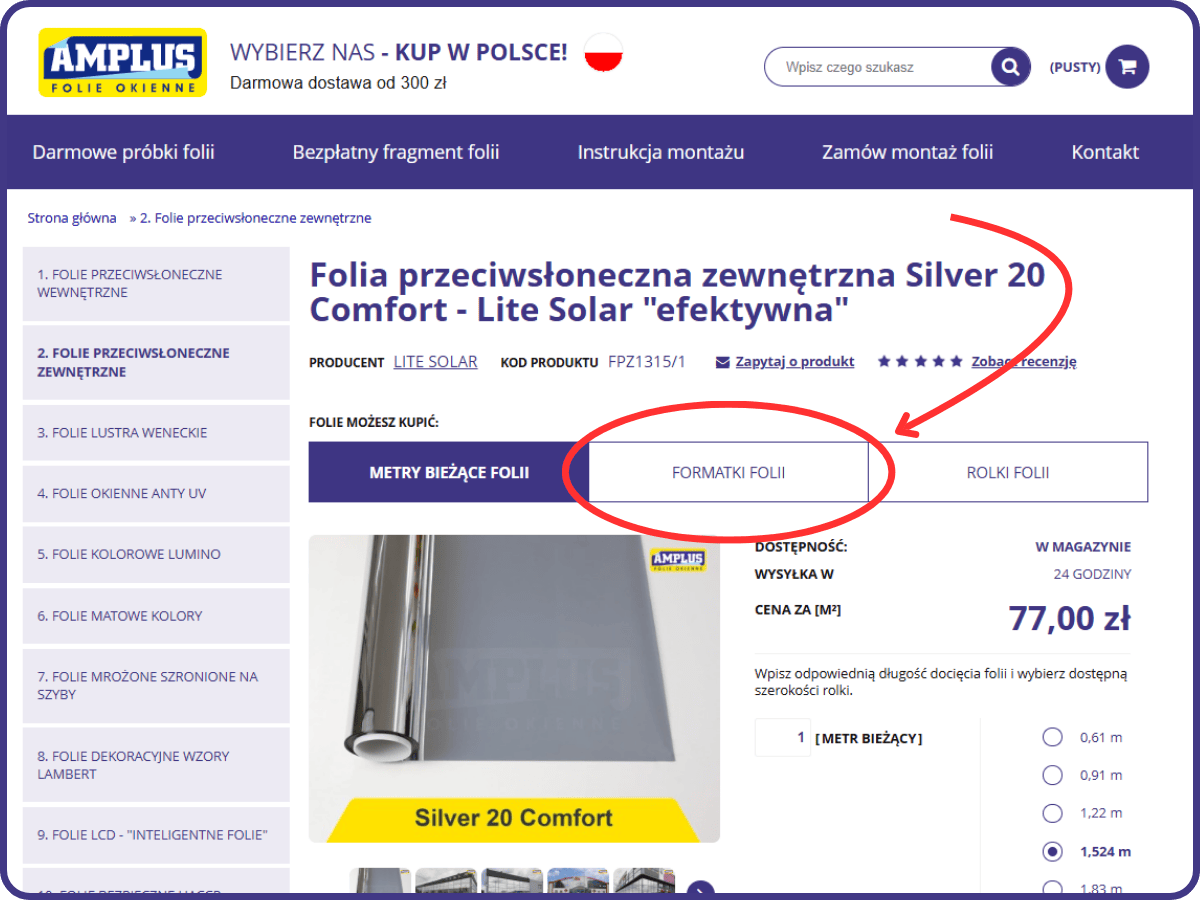Screen dimensions: 1200x900
Task: Select the 0,61 m roll width
Action: click(1052, 737)
